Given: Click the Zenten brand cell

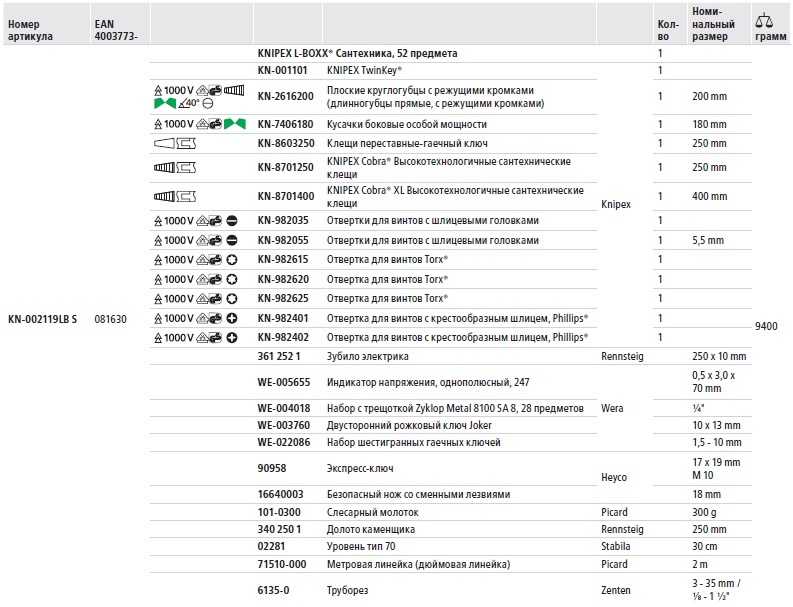Looking at the screenshot, I should (x=615, y=590).
